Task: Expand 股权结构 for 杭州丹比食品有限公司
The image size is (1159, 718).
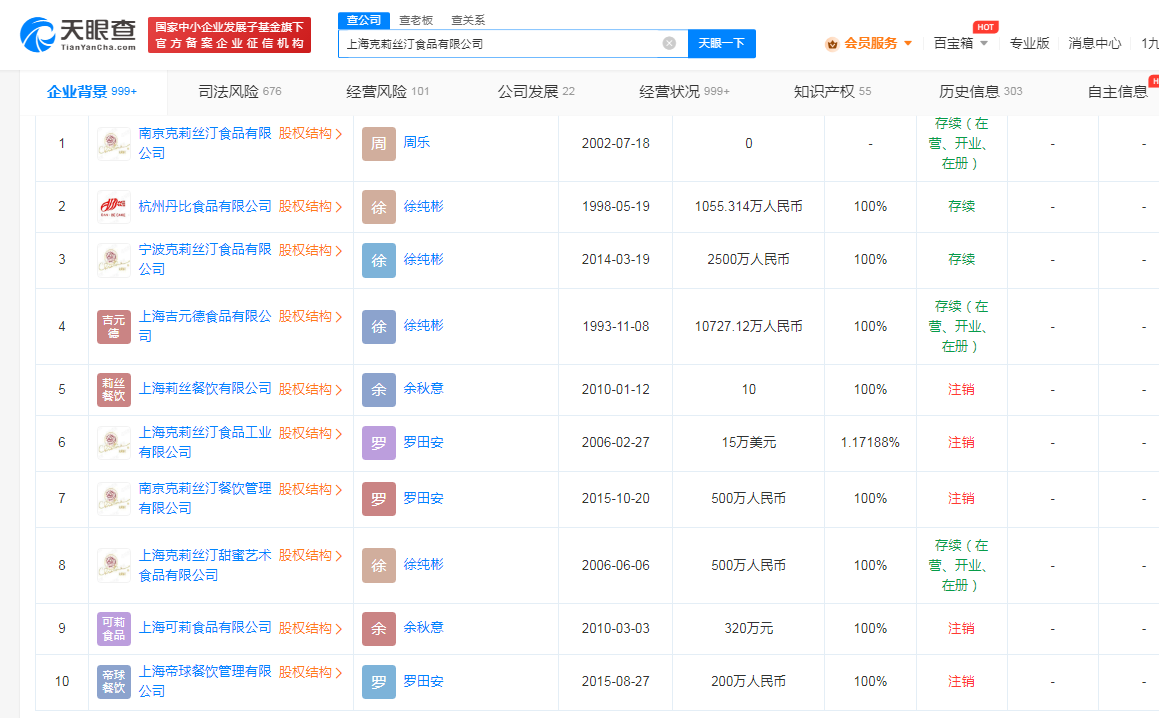Action: [310, 207]
